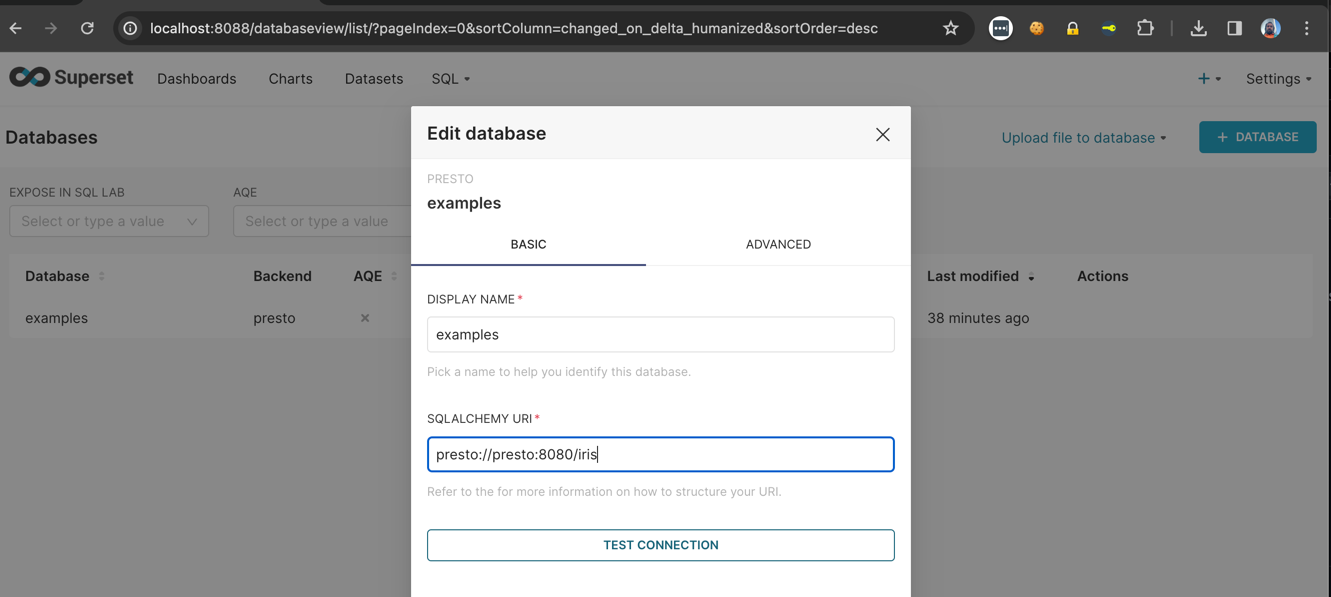1331x597 pixels.
Task: Go to Dashboards in the navbar
Action: 196,78
